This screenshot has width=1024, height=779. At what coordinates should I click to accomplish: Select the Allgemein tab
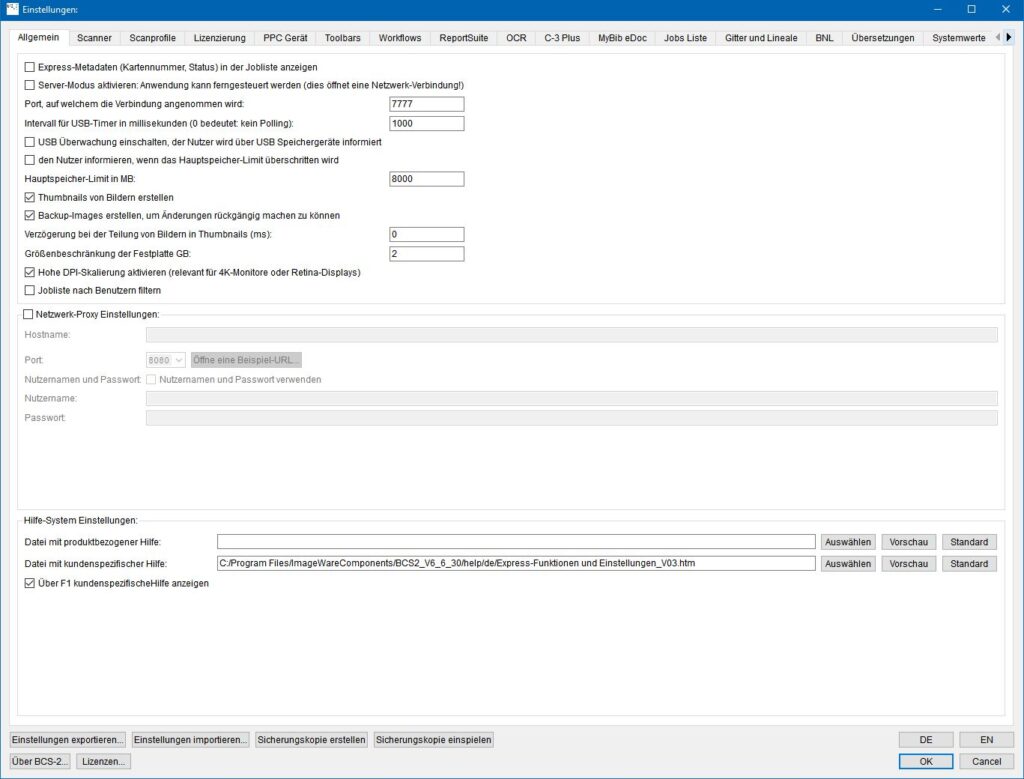(39, 37)
